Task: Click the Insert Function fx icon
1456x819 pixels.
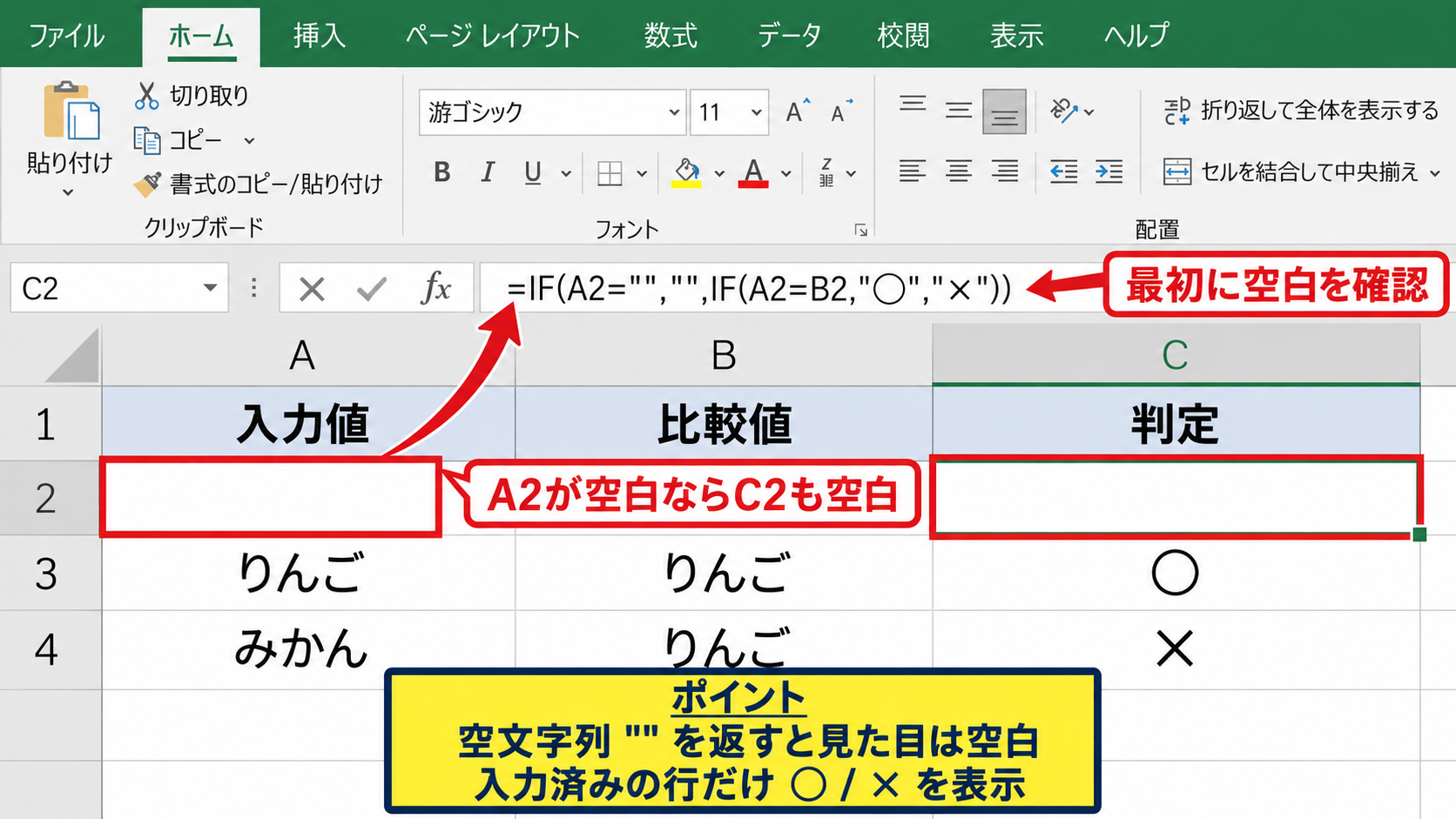Action: tap(436, 287)
